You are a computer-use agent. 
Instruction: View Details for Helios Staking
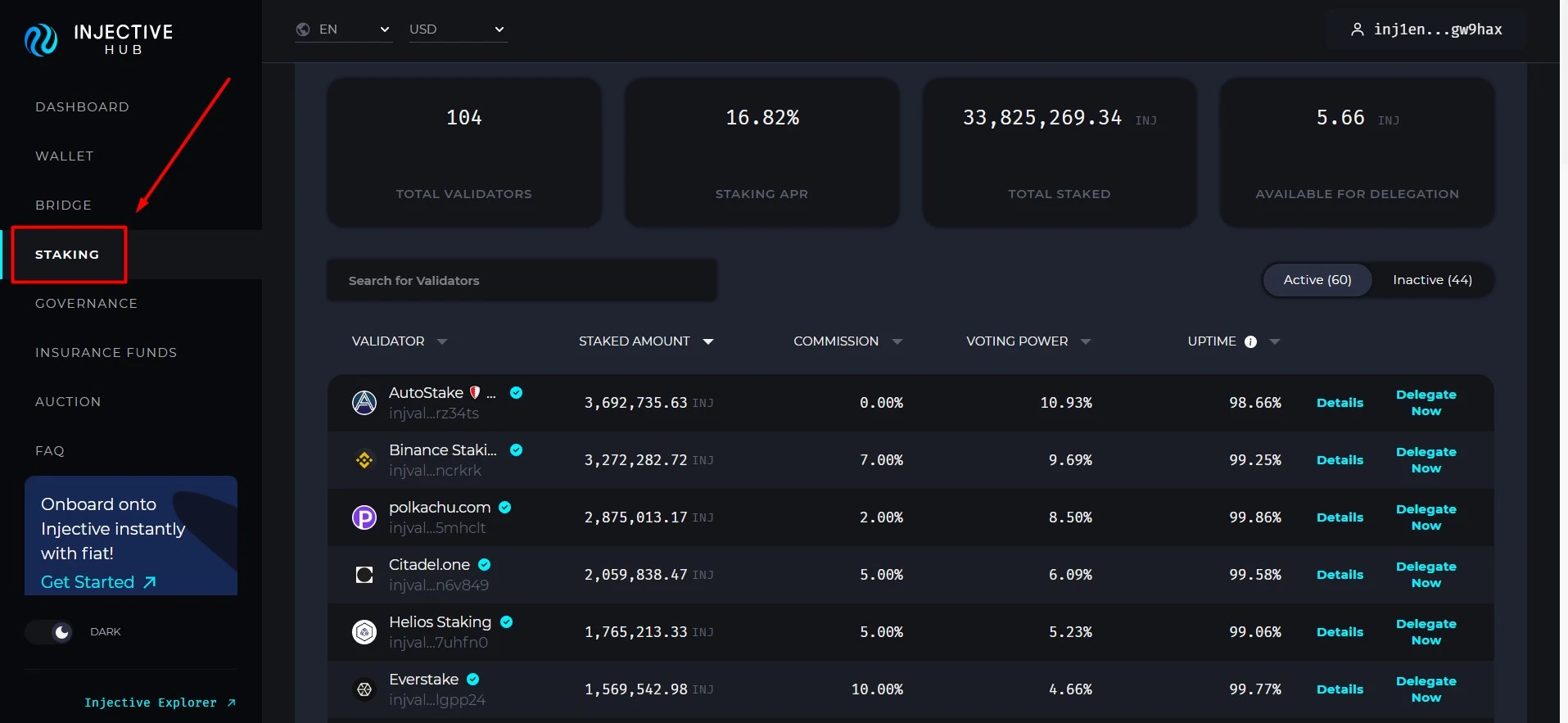pos(1340,632)
